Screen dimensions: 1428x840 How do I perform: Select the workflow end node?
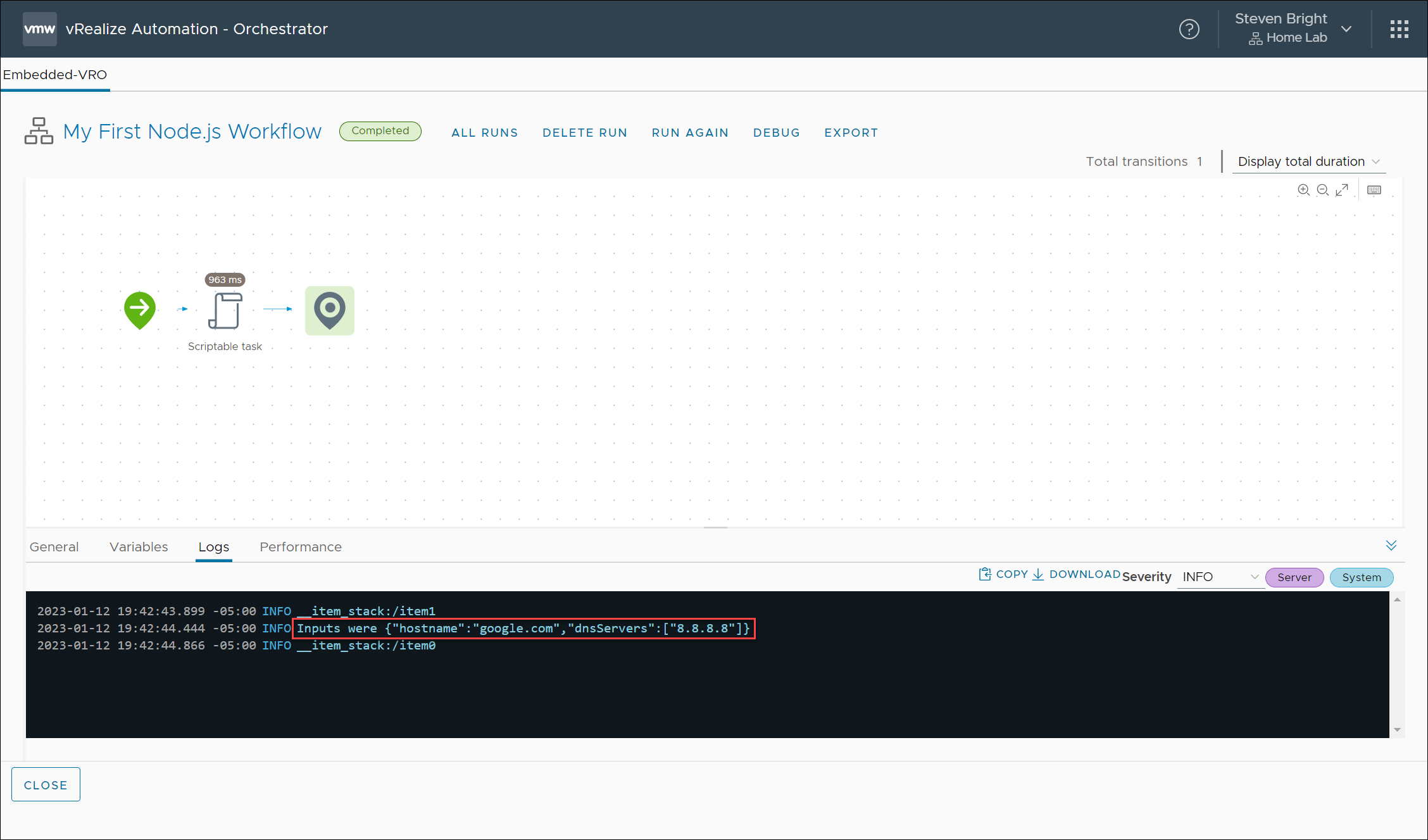point(329,310)
